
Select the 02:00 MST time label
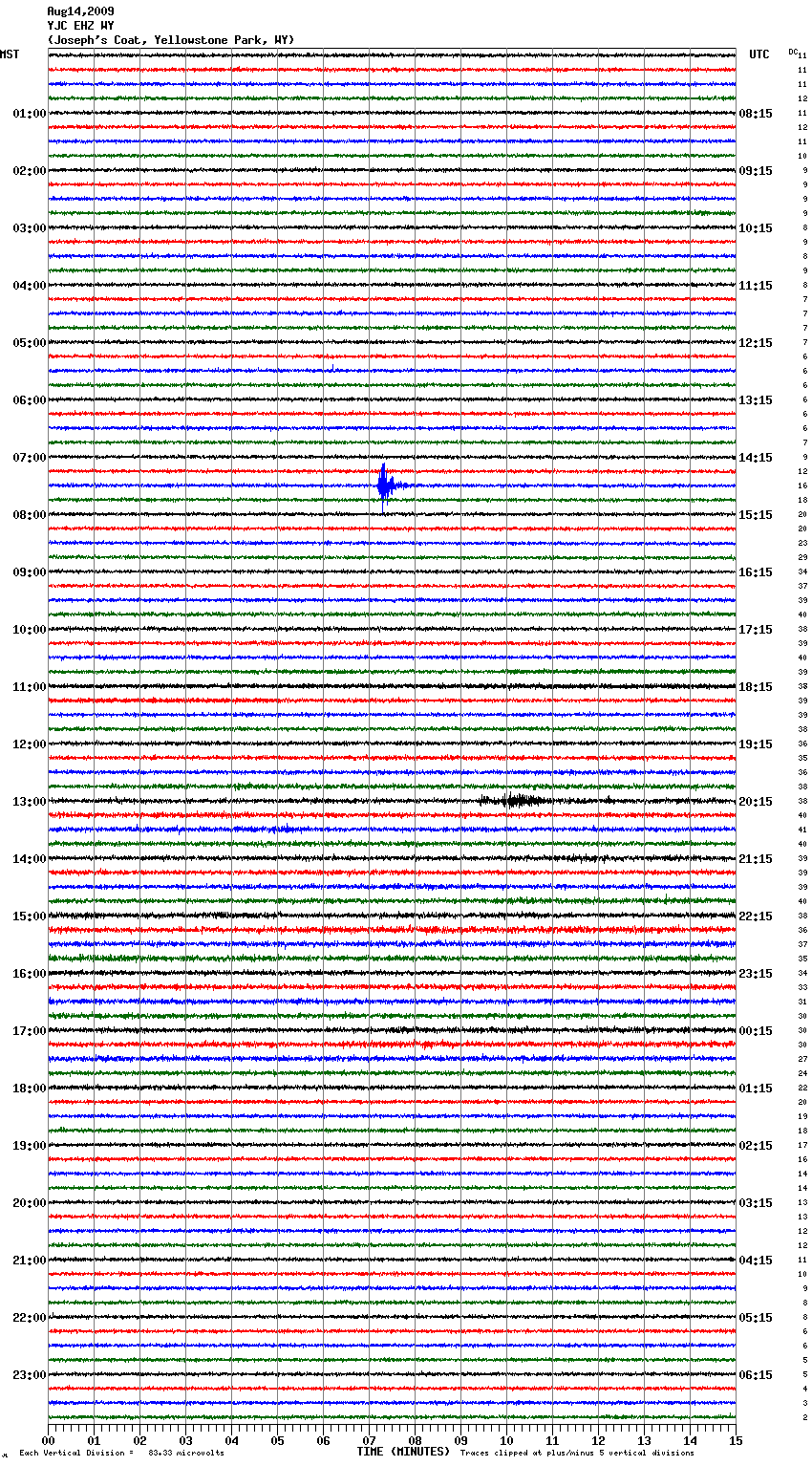30,171
